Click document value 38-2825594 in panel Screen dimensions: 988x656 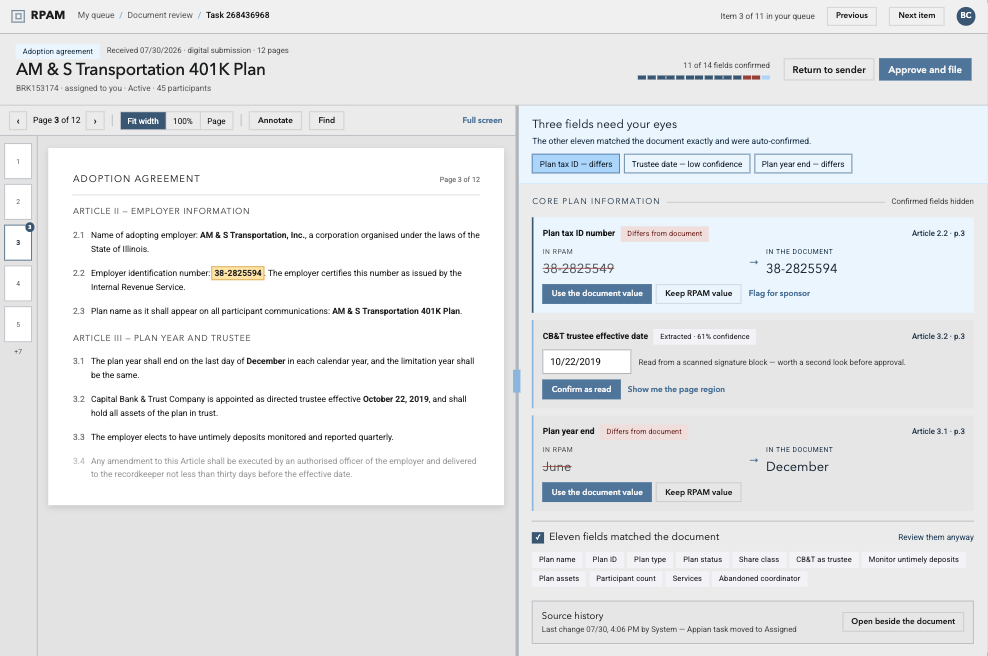801,269
